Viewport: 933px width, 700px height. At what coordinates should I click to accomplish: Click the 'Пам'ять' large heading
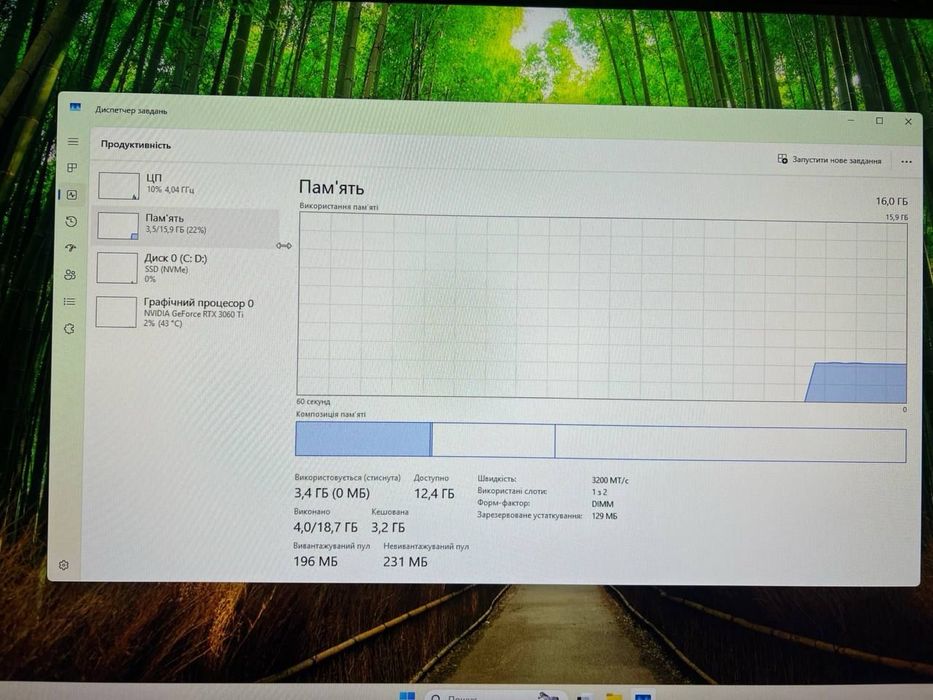[x=331, y=188]
